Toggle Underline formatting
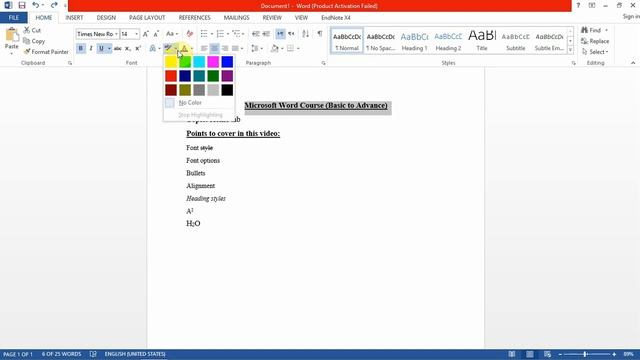Image resolution: width=640 pixels, height=360 pixels. click(x=101, y=49)
